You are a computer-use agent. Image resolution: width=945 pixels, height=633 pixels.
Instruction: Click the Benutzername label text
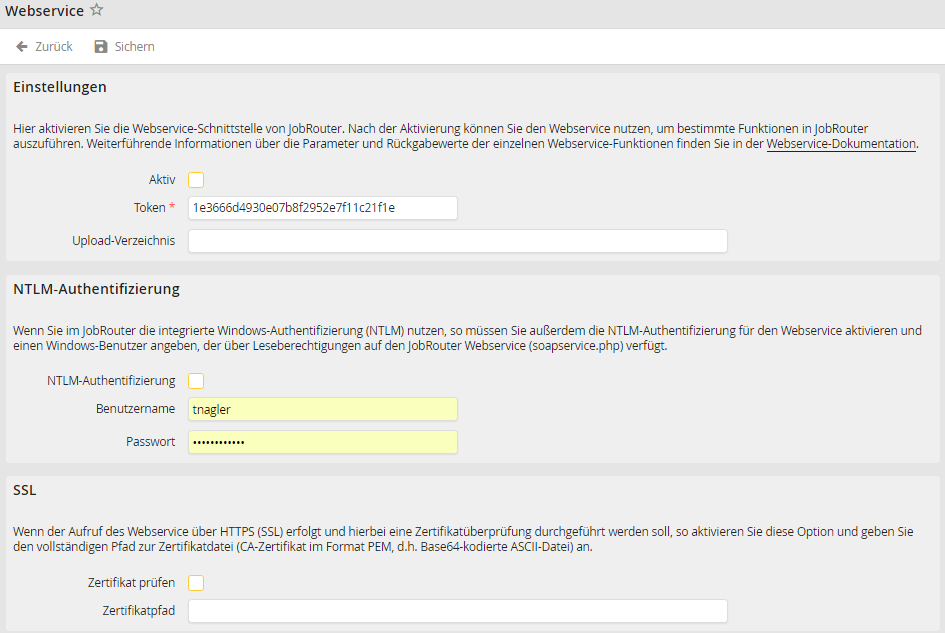pos(135,409)
